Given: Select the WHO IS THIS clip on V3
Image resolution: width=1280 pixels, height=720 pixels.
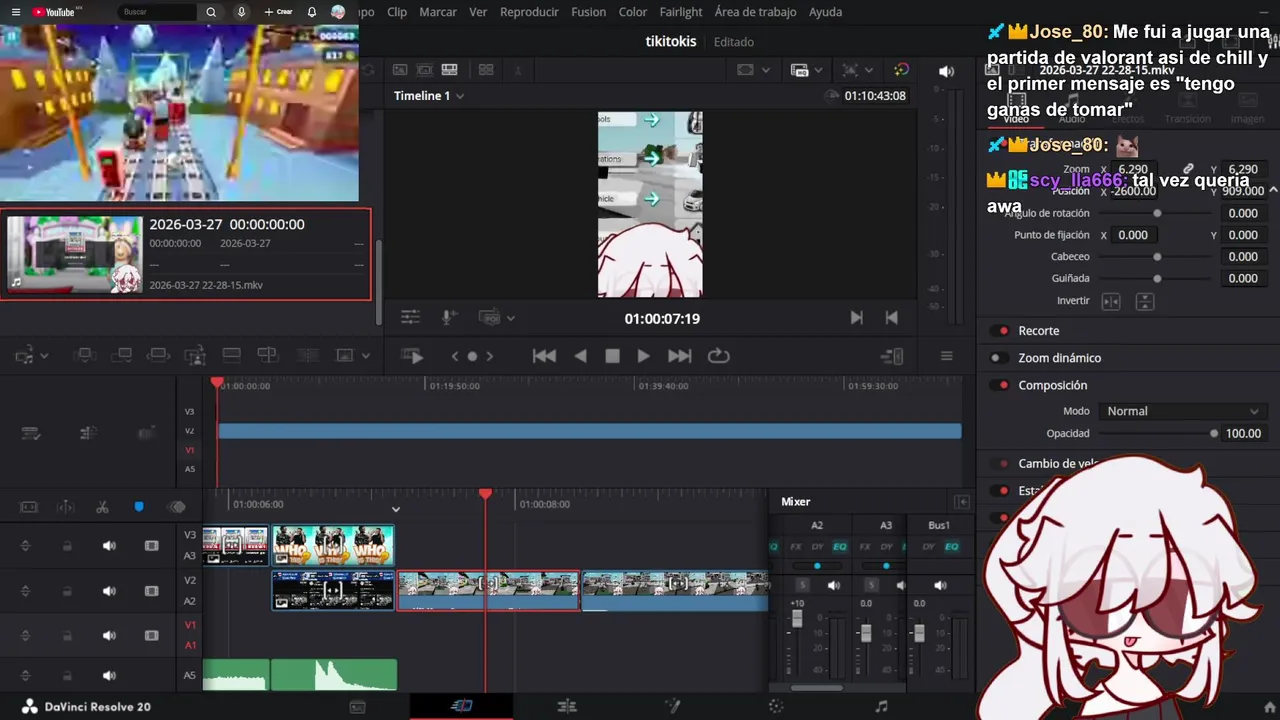Looking at the screenshot, I should [x=333, y=545].
